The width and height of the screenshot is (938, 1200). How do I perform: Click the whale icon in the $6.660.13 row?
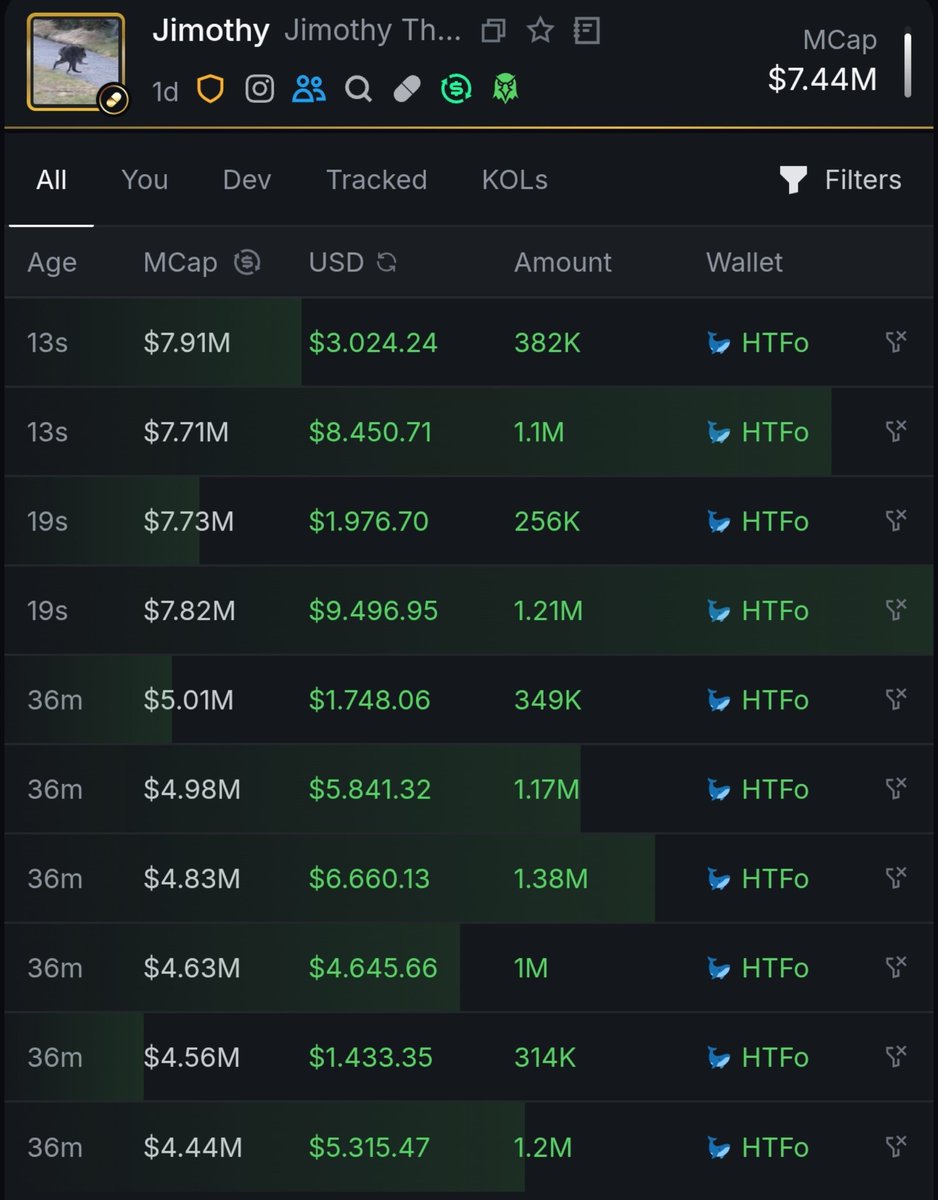pyautogui.click(x=719, y=880)
